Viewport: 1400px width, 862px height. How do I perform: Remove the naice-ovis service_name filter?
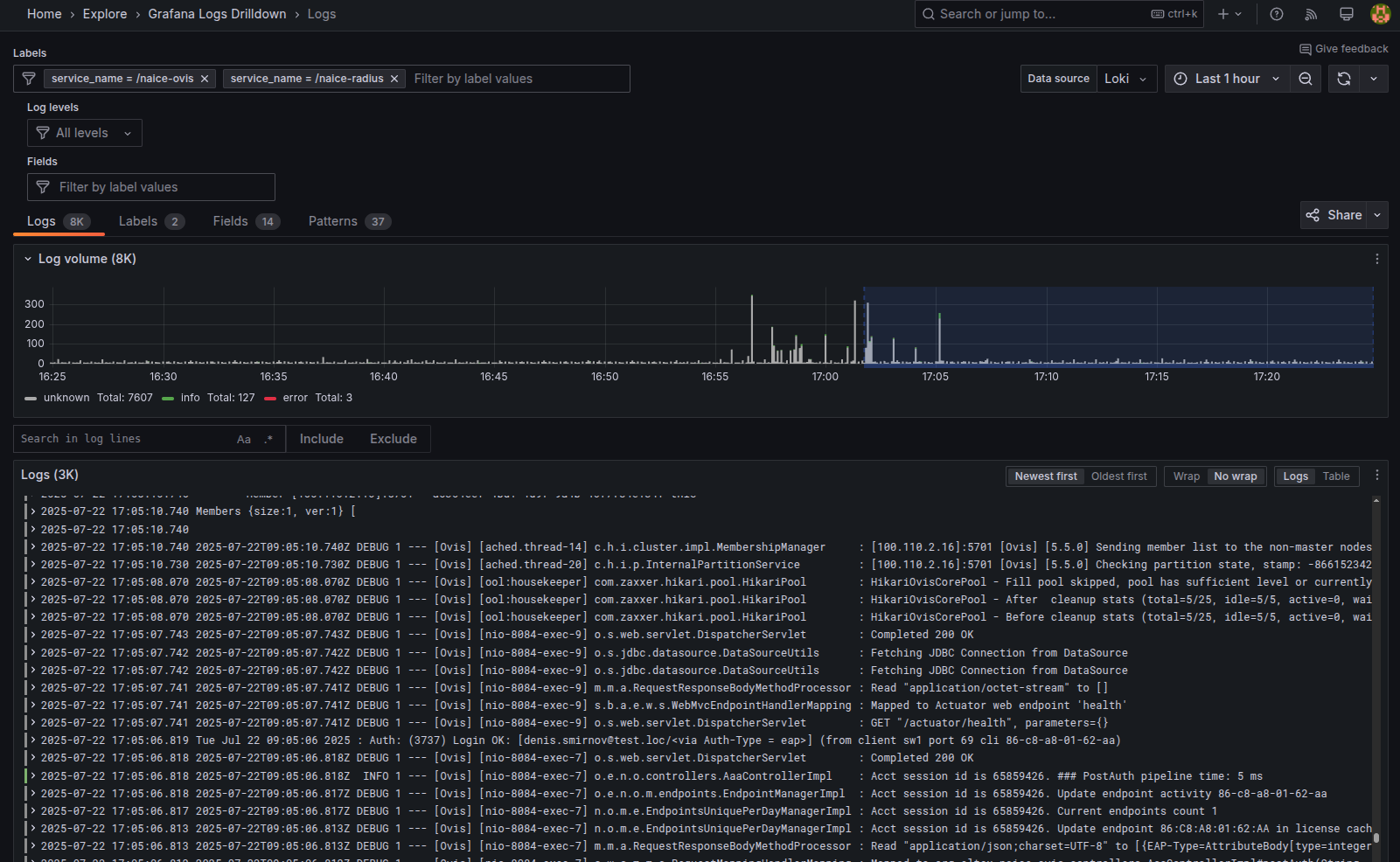pos(205,79)
